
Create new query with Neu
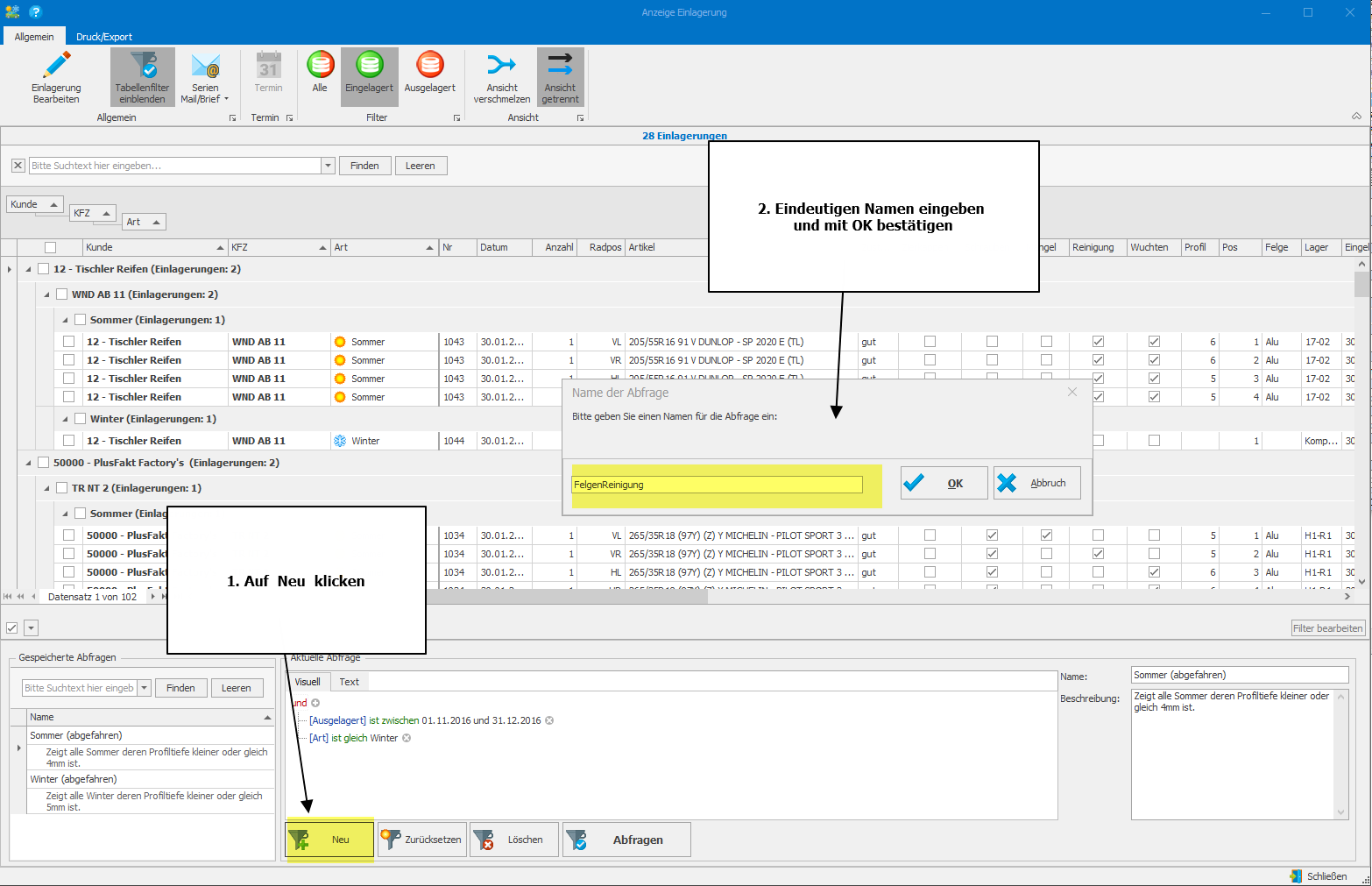point(329,840)
